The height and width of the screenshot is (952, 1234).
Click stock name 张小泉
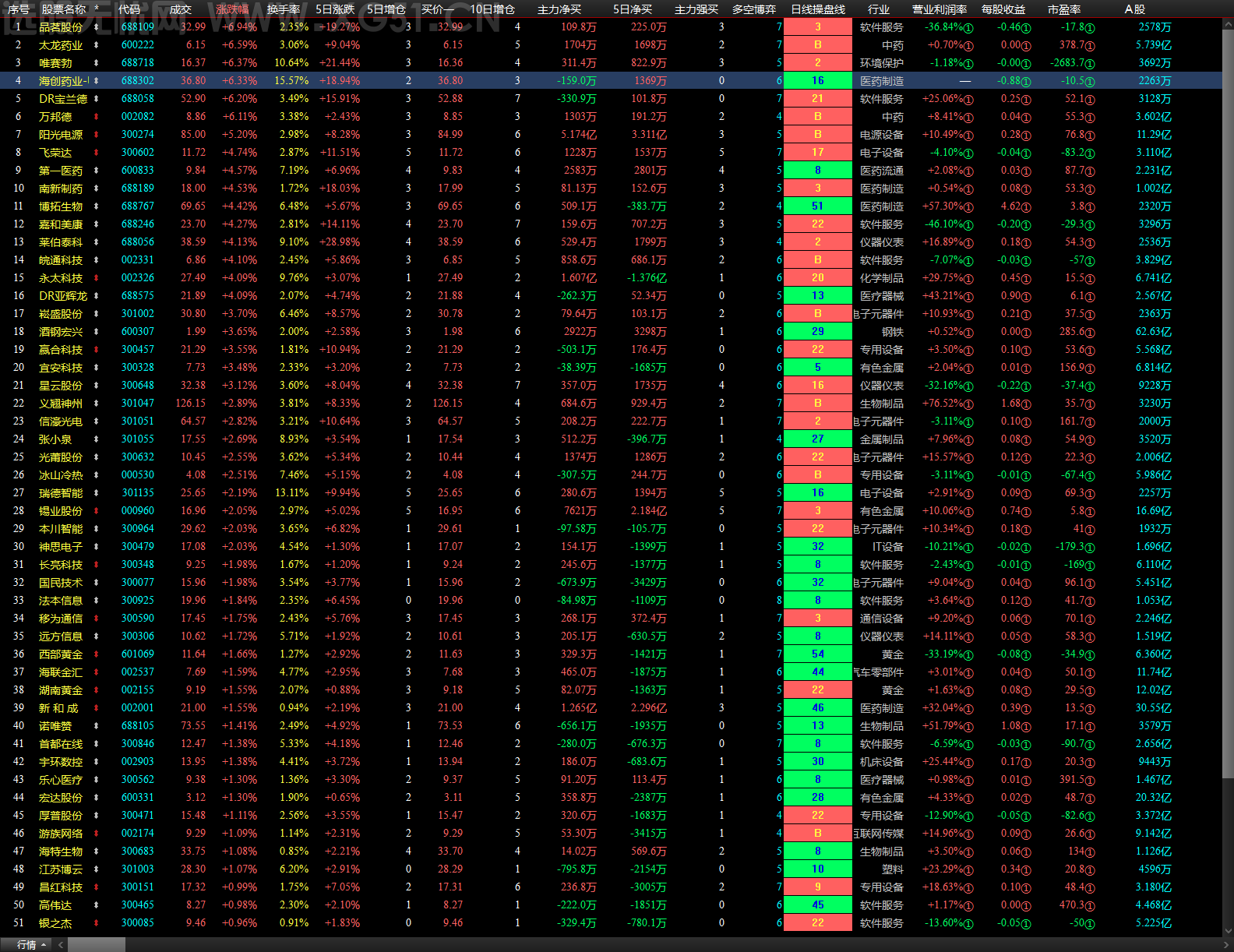tap(55, 439)
